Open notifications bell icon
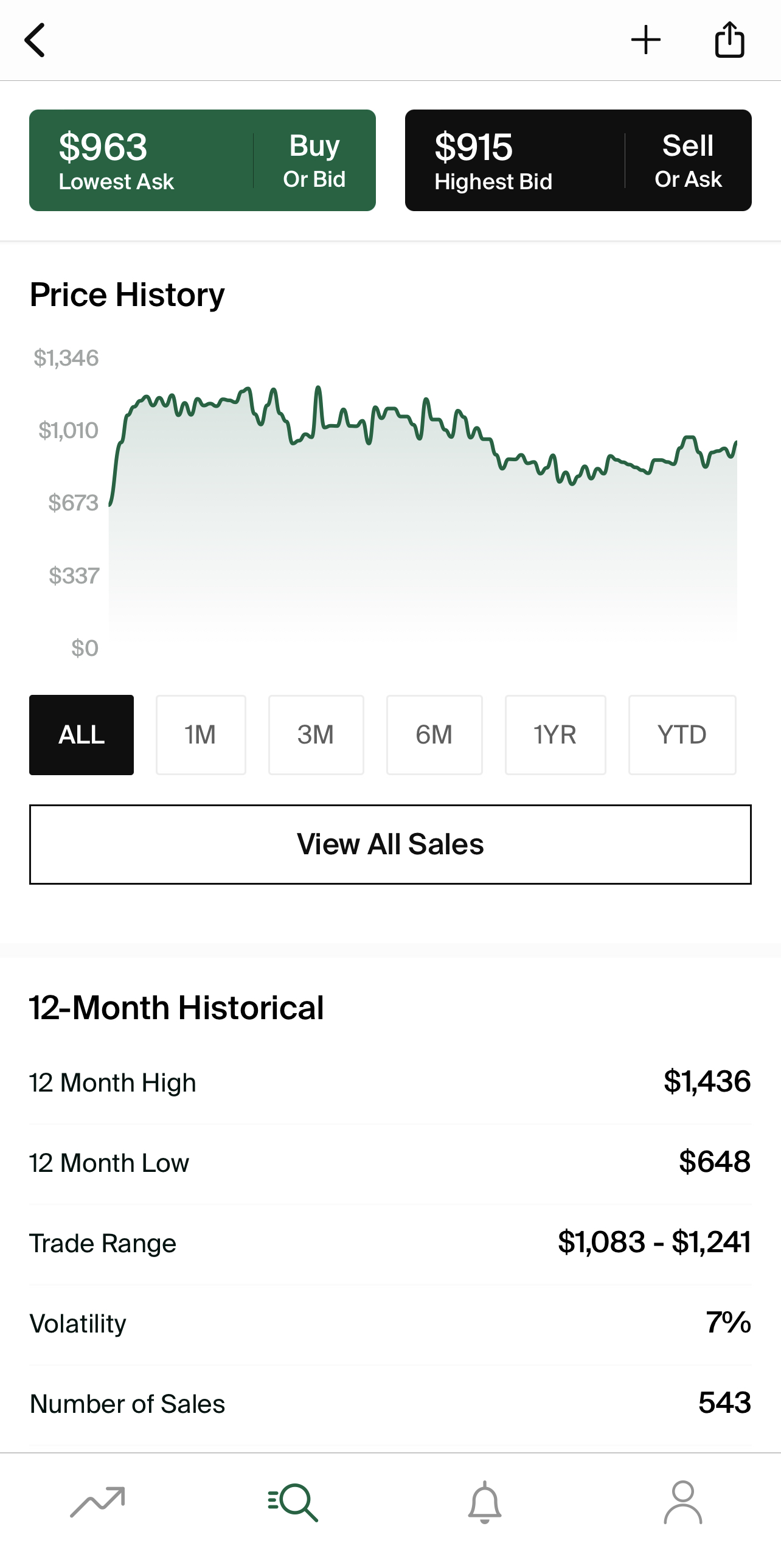The width and height of the screenshot is (781, 1568). 485,1502
